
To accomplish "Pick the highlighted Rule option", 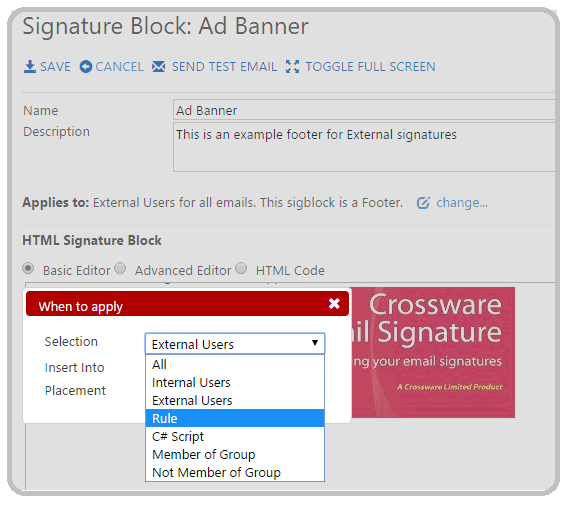I will pyautogui.click(x=235, y=418).
